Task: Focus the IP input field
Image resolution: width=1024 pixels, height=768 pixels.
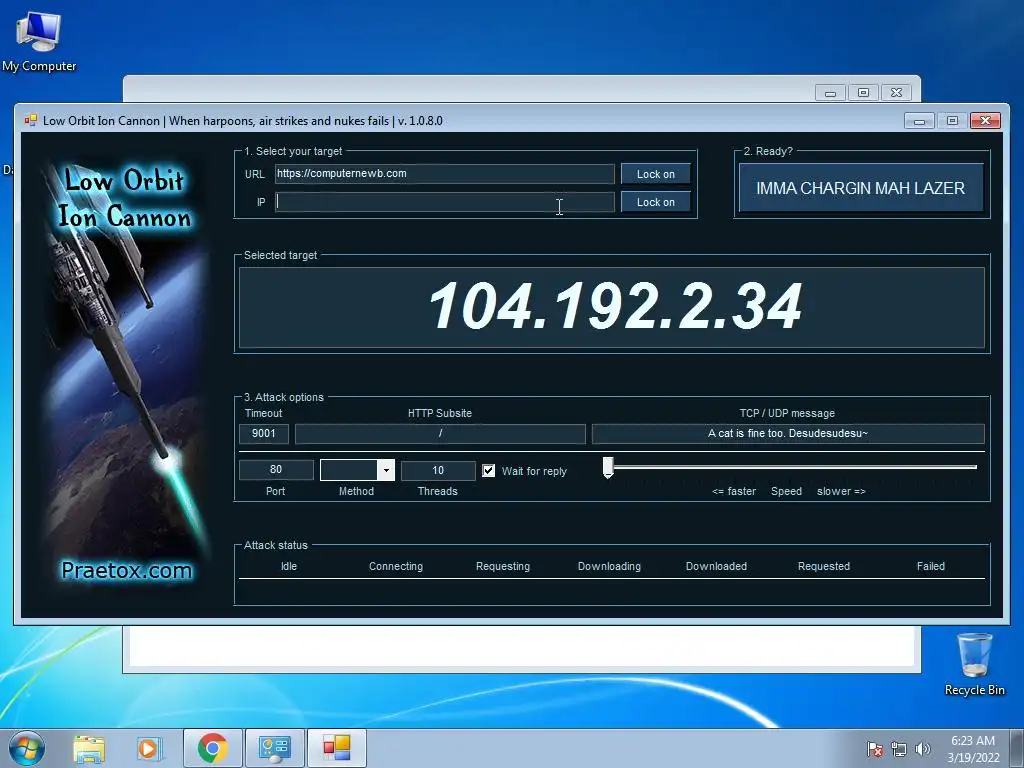Action: (444, 202)
